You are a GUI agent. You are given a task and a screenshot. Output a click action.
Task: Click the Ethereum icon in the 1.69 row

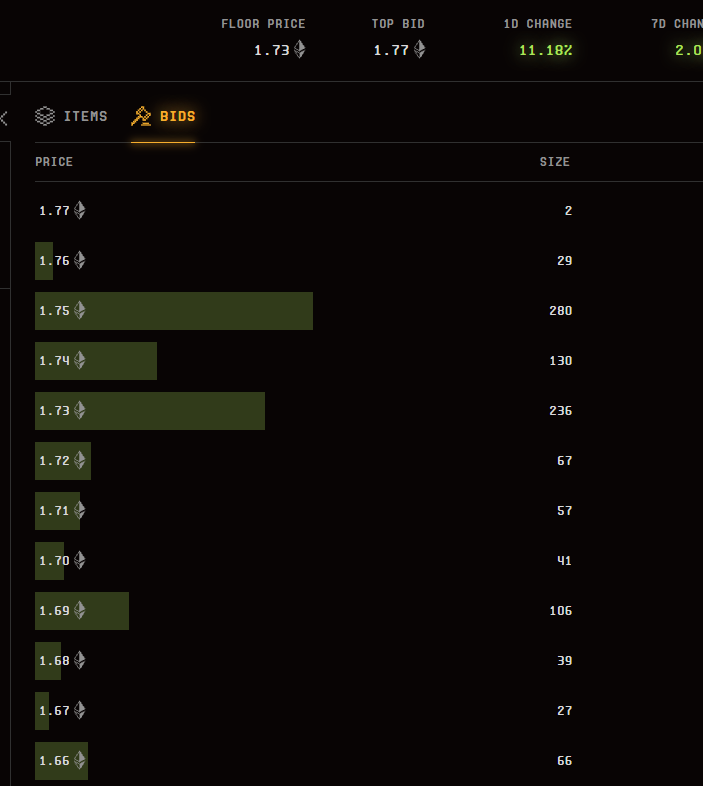[x=80, y=610]
